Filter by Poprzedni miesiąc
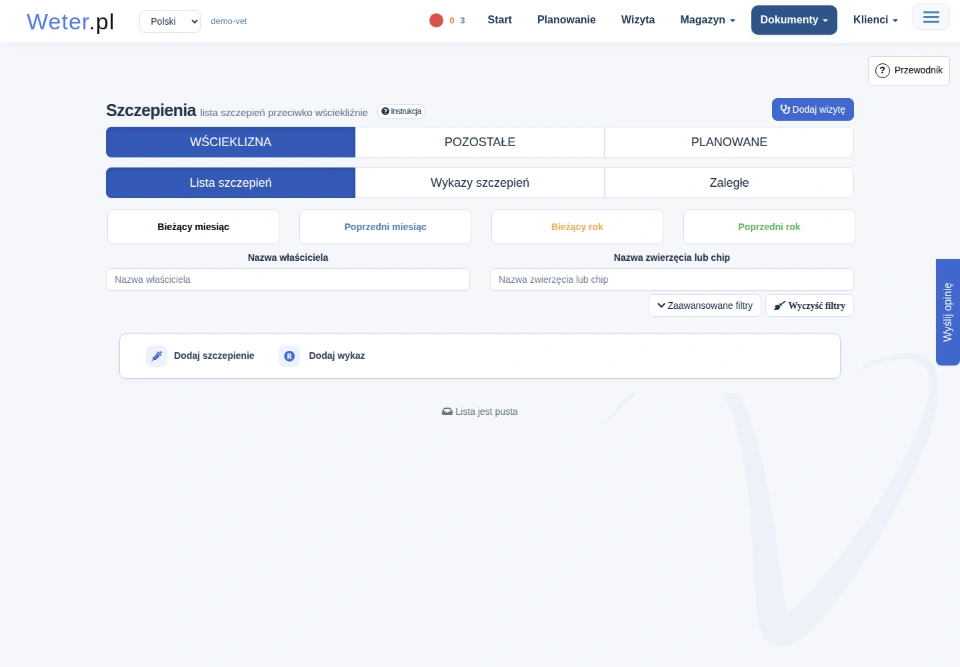 385,227
